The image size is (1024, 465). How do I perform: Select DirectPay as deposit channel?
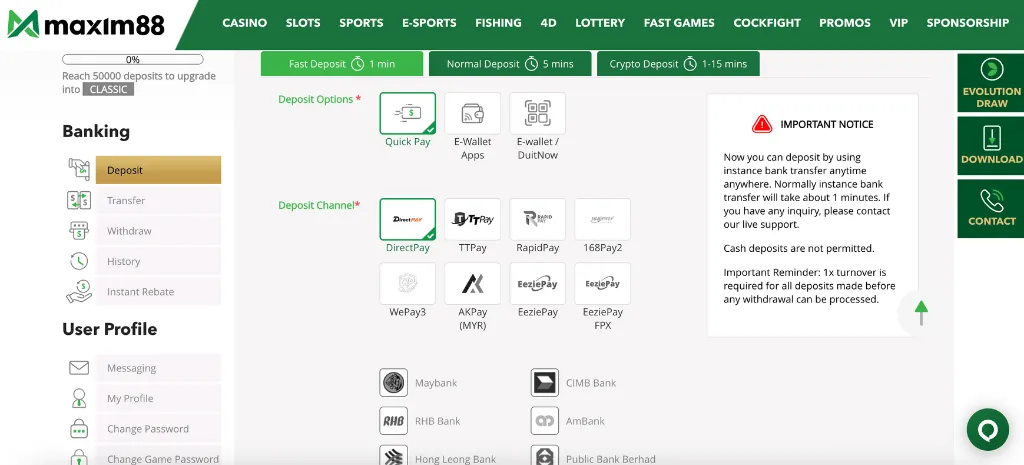coord(407,219)
